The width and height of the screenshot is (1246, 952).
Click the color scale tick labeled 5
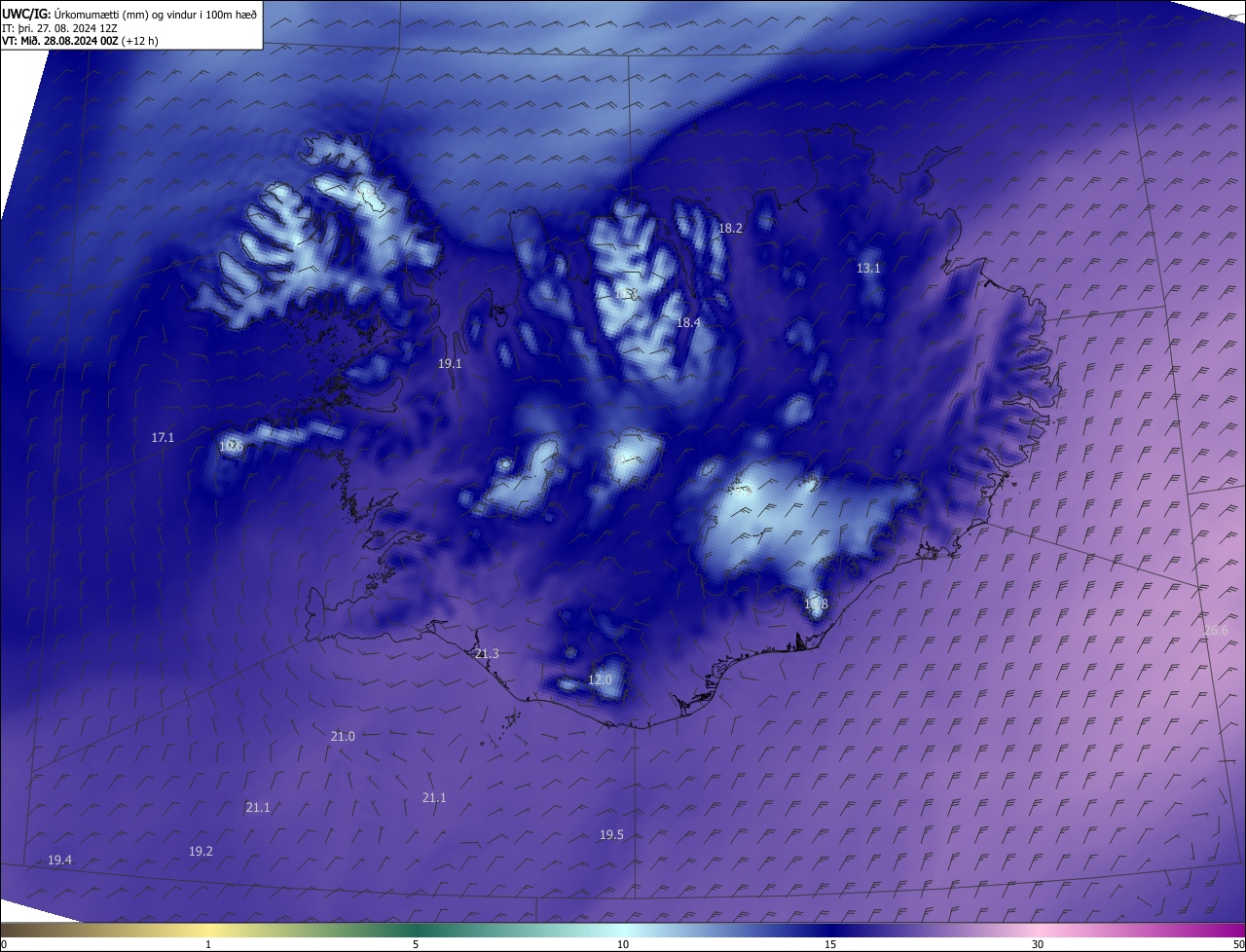[x=416, y=944]
